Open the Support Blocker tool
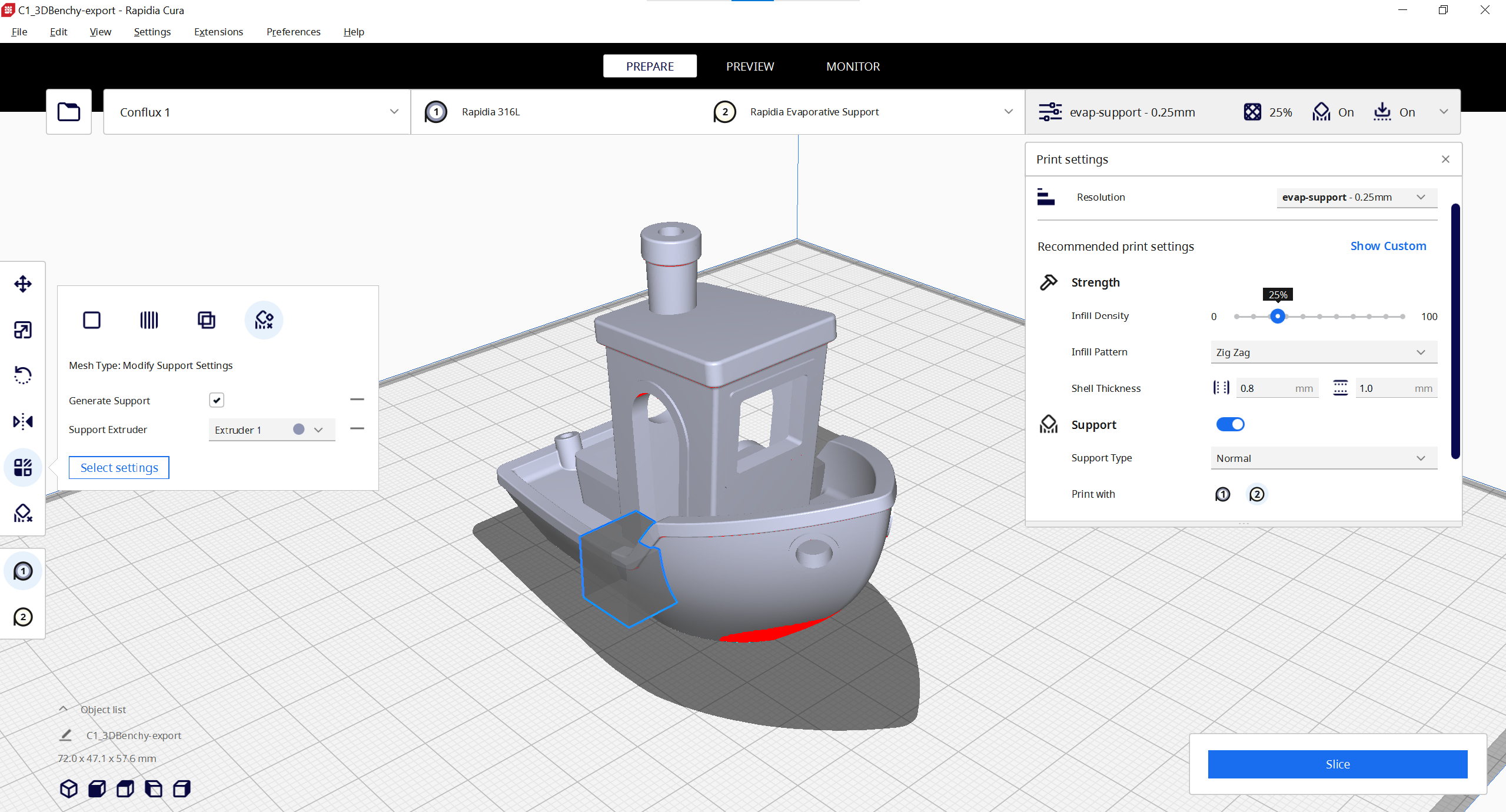This screenshot has height=812, width=1506. [23, 513]
